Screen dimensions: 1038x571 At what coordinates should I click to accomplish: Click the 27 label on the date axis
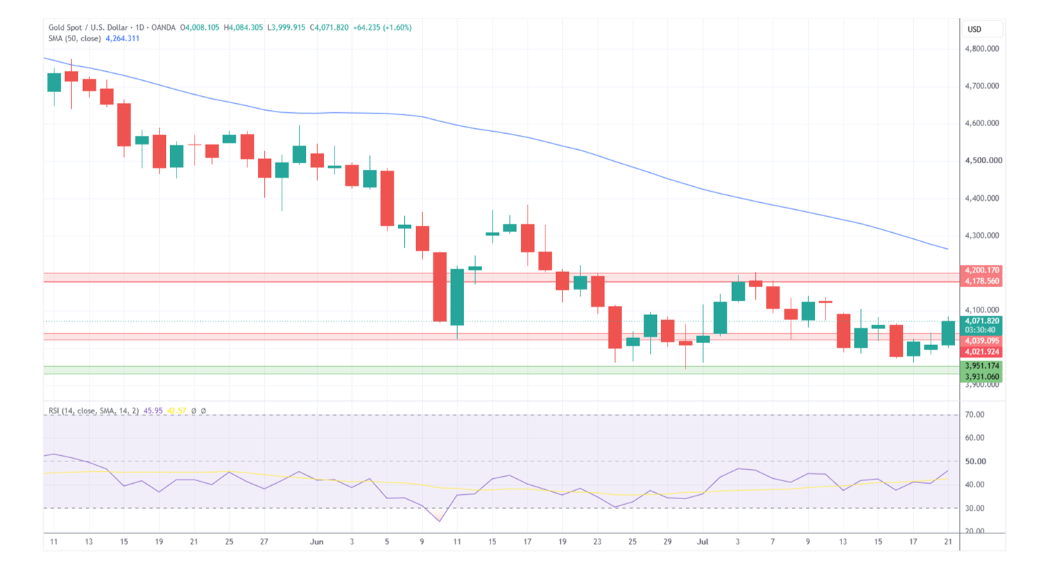(x=264, y=542)
